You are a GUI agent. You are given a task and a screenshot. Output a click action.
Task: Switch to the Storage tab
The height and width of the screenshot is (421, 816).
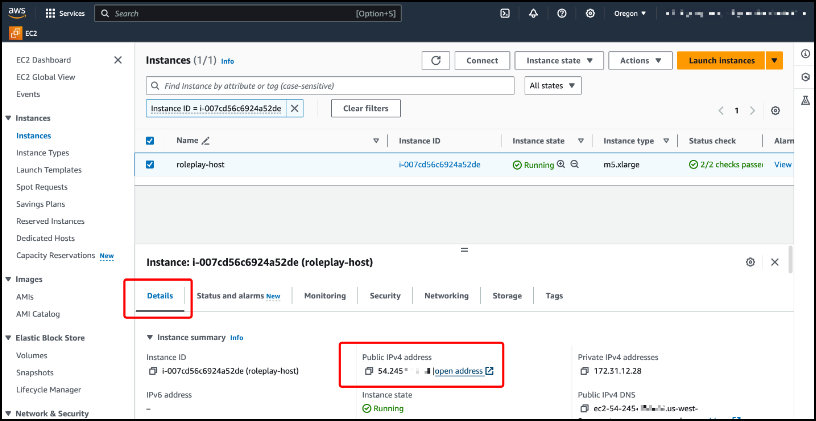(507, 296)
